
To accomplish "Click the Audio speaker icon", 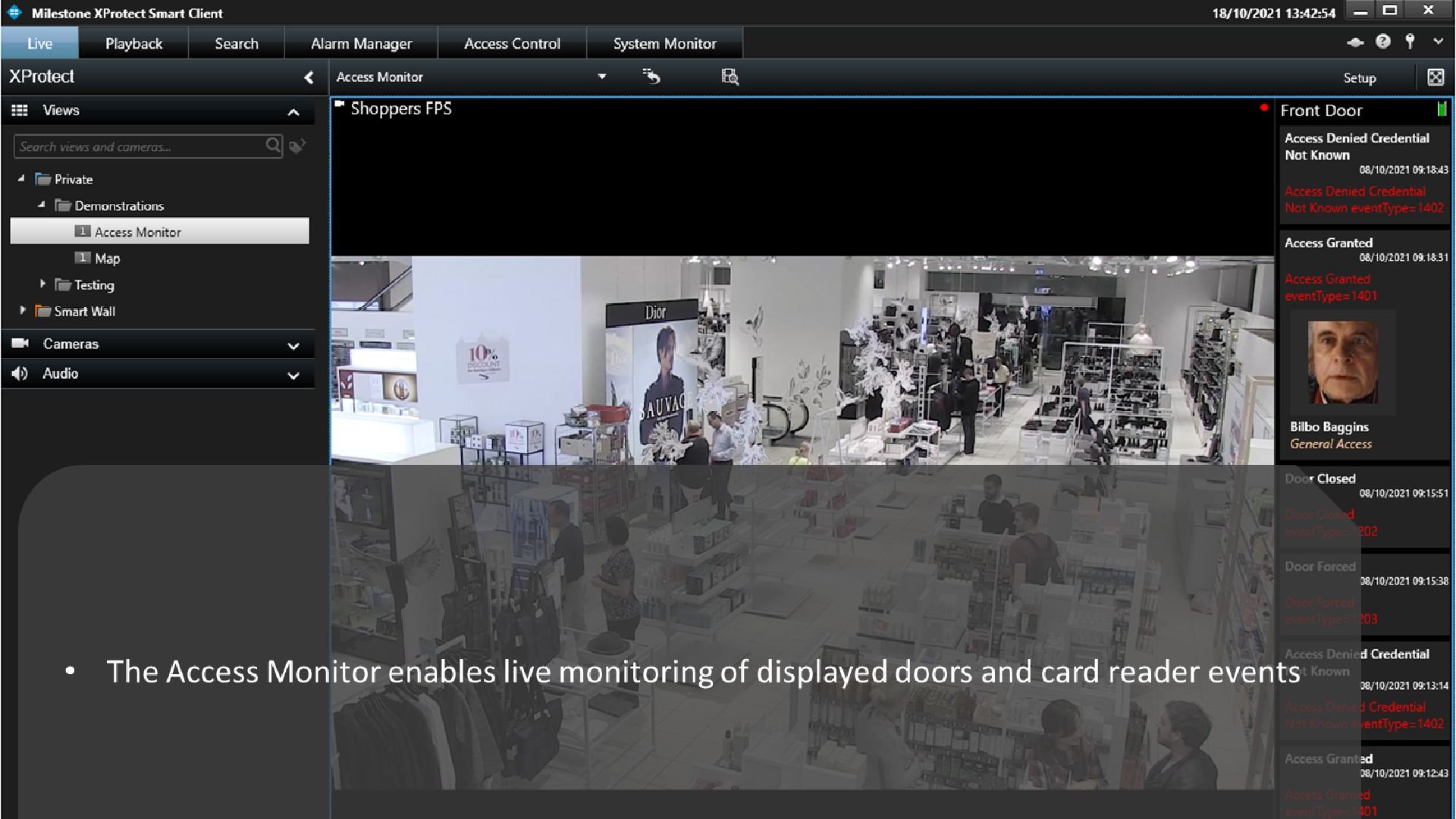I will pyautogui.click(x=20, y=373).
